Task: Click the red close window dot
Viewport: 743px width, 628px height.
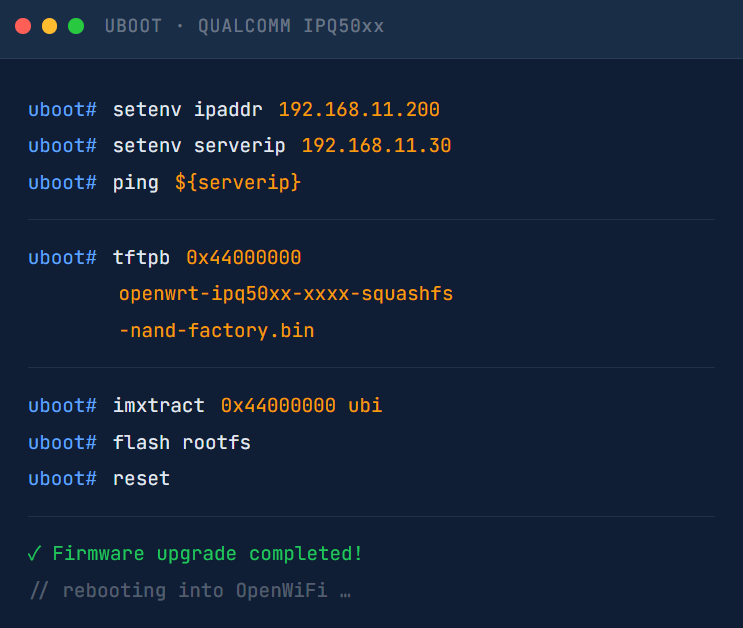Action: [23, 26]
